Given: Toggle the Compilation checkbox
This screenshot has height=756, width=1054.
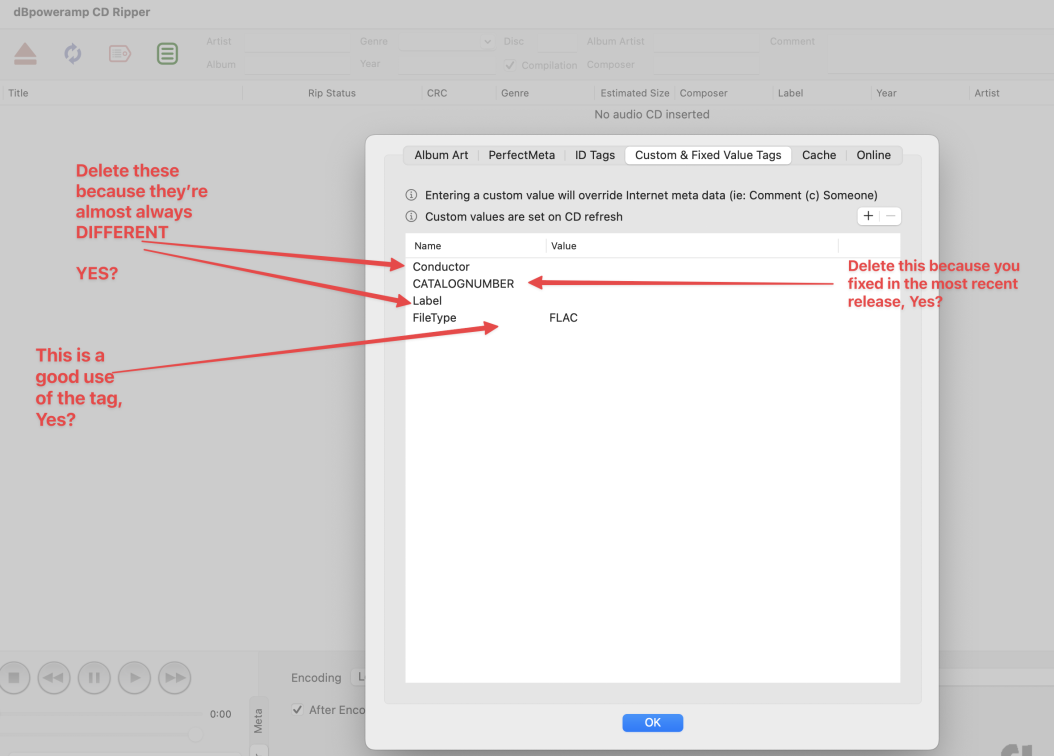Looking at the screenshot, I should (510, 65).
